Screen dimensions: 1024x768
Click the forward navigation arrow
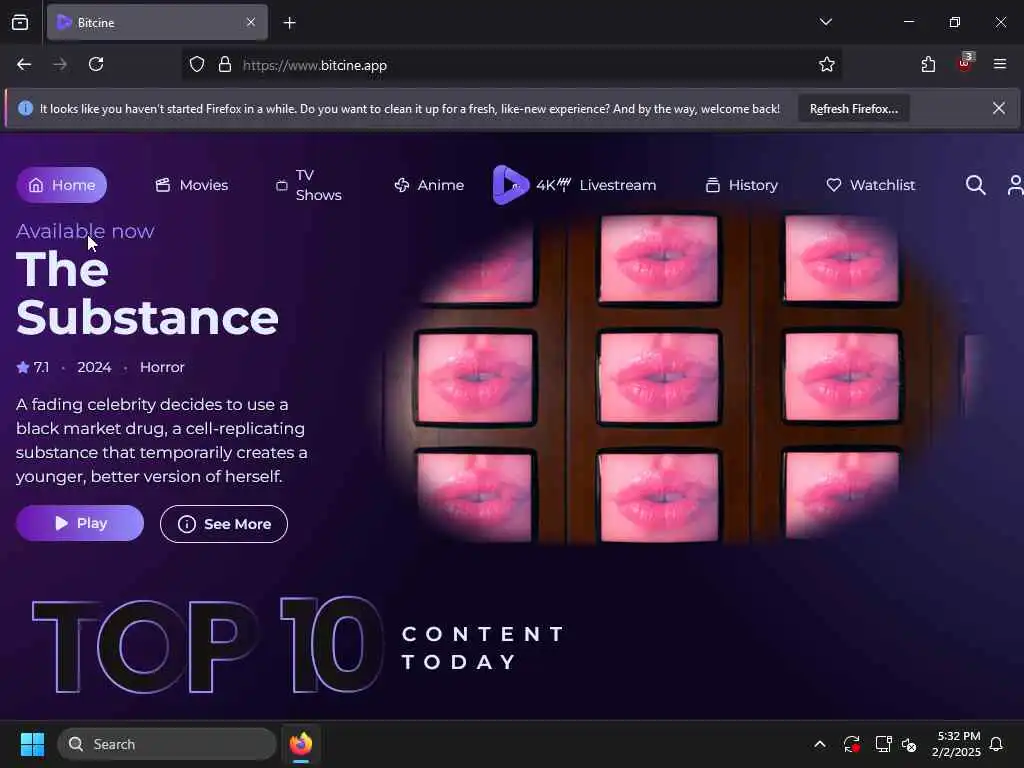tap(60, 65)
